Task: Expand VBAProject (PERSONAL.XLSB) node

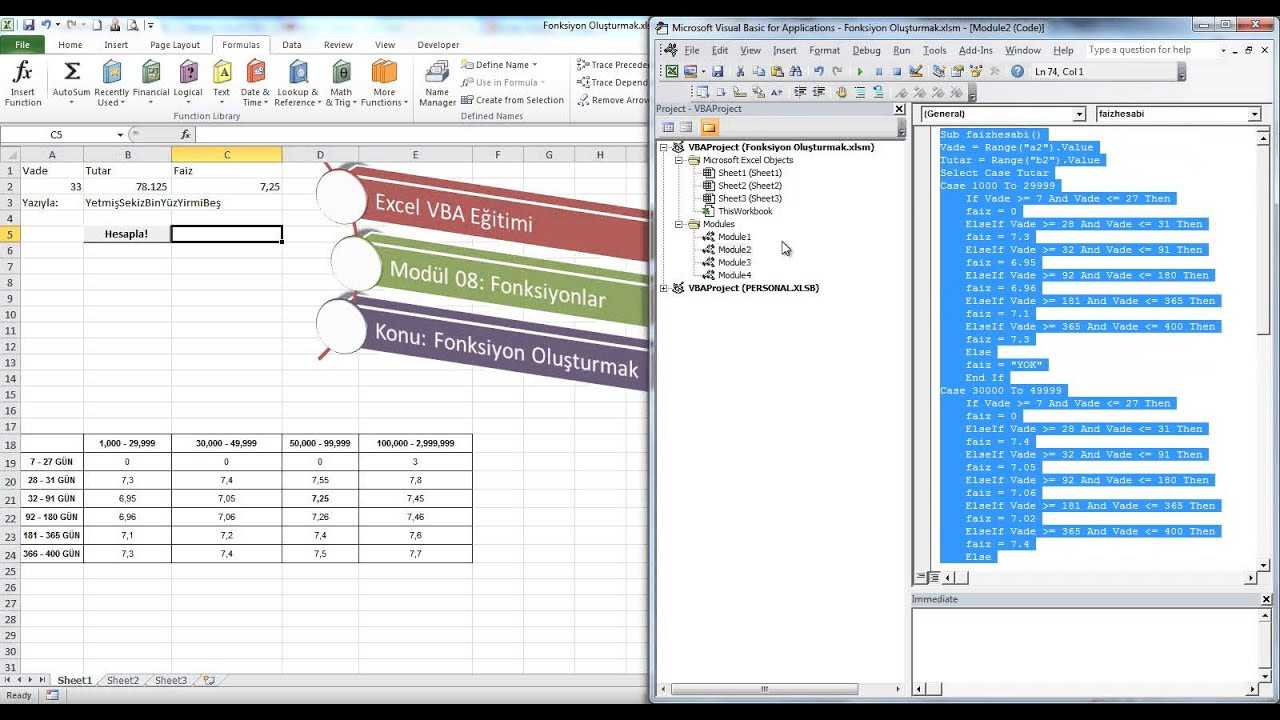Action: (x=664, y=288)
